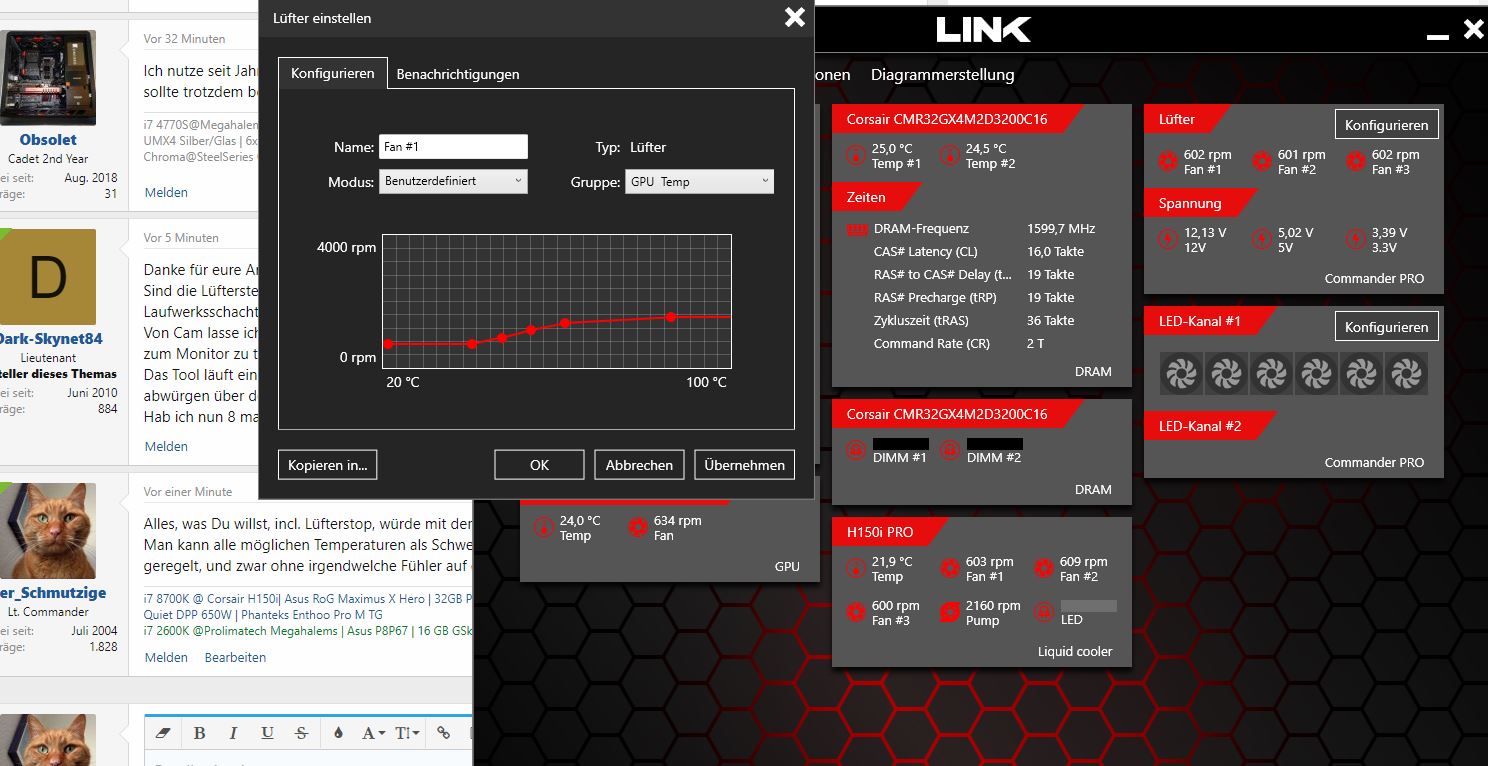This screenshot has height=766, width=1488.
Task: Click Melden under Dark-Skynet84's post
Action: click(x=166, y=446)
